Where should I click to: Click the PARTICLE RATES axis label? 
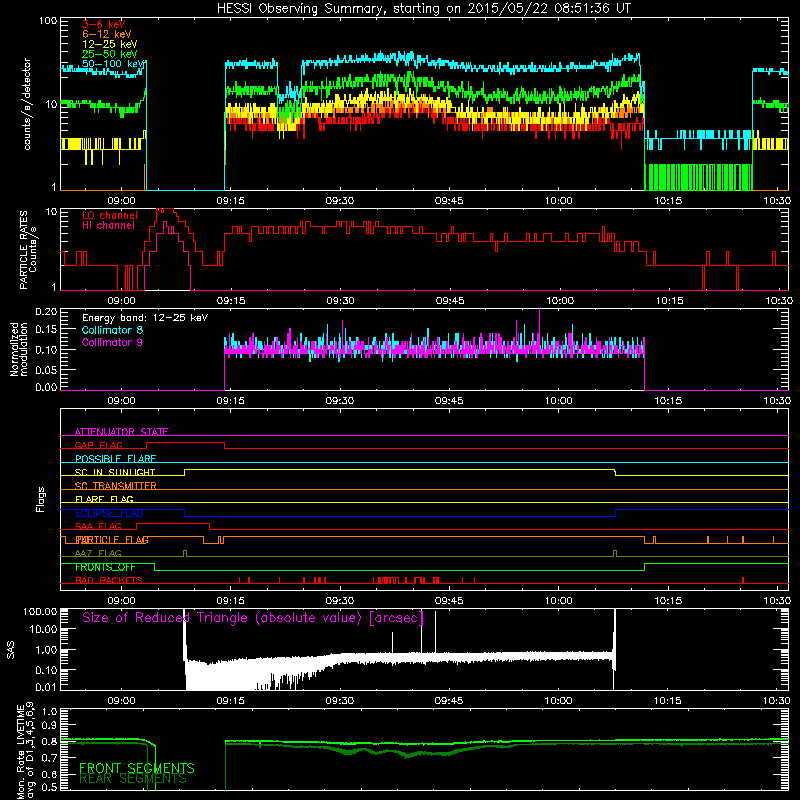[x=28, y=250]
